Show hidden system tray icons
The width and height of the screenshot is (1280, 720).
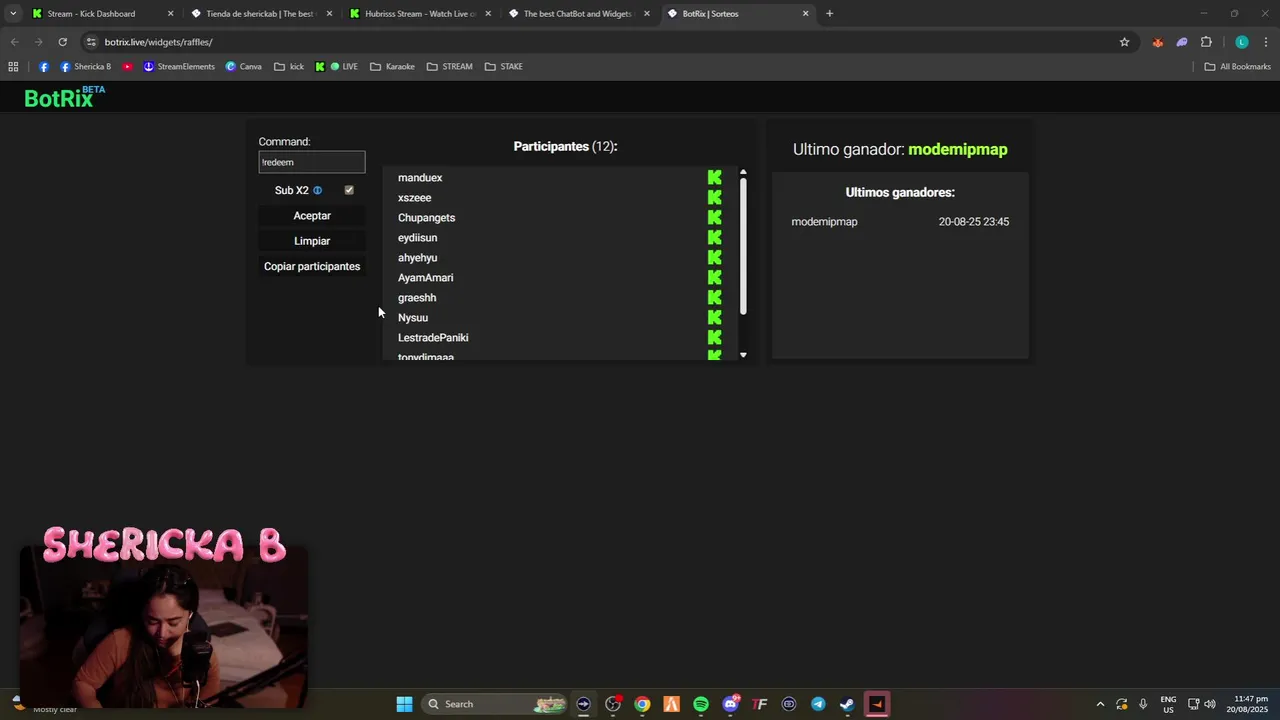click(1100, 704)
